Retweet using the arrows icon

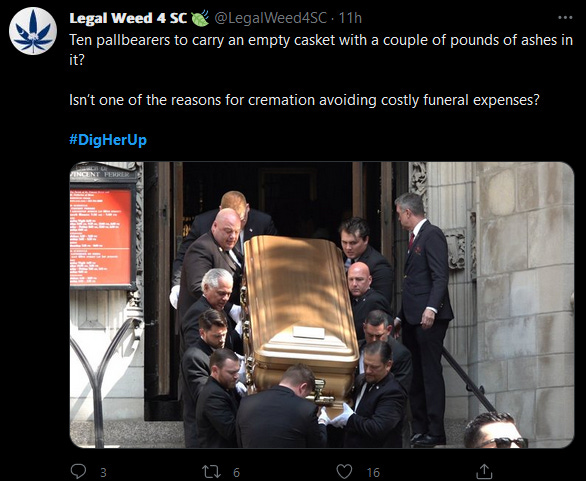[212, 472]
